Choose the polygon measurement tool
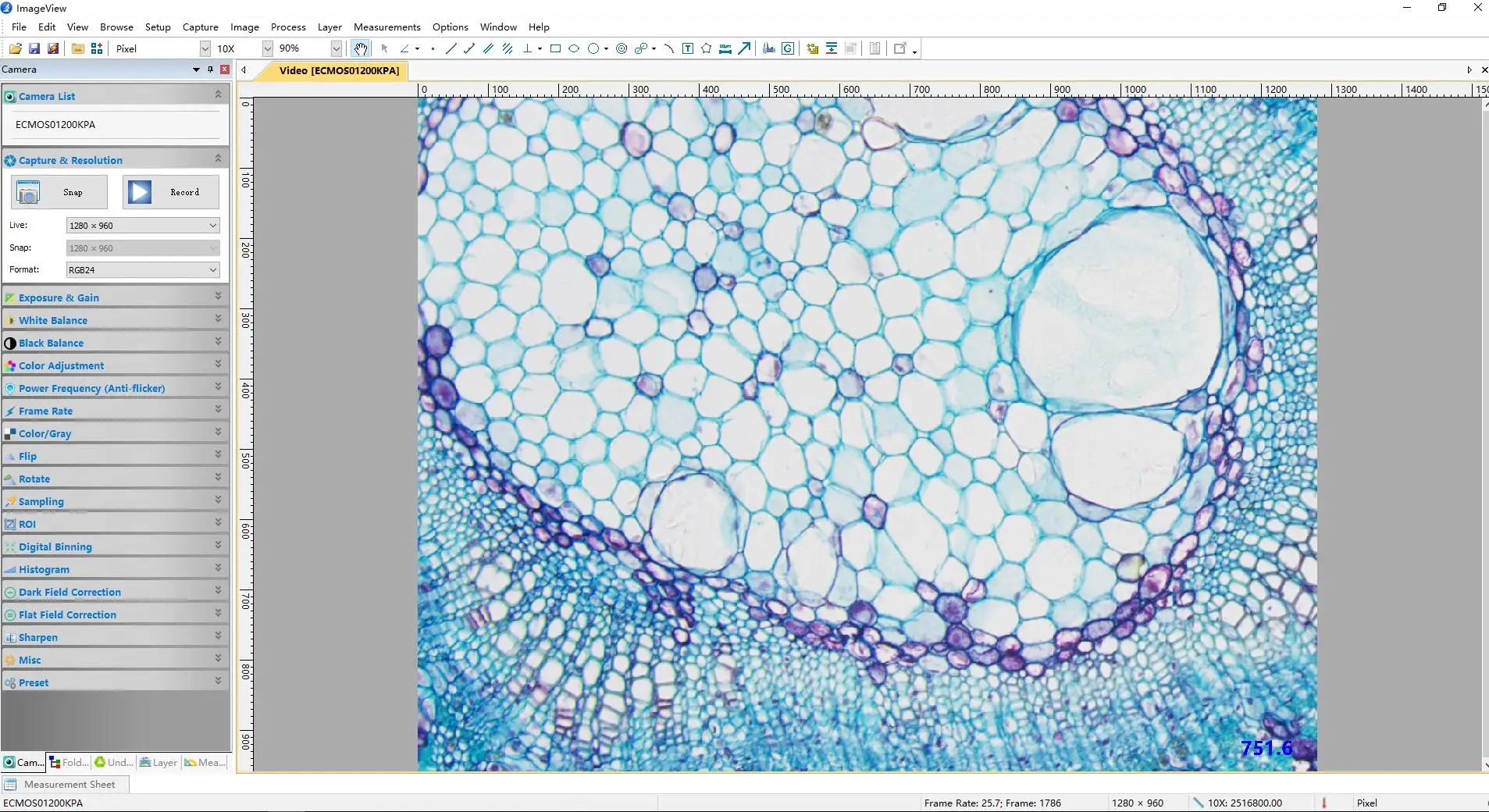The image size is (1489, 812). pos(706,48)
